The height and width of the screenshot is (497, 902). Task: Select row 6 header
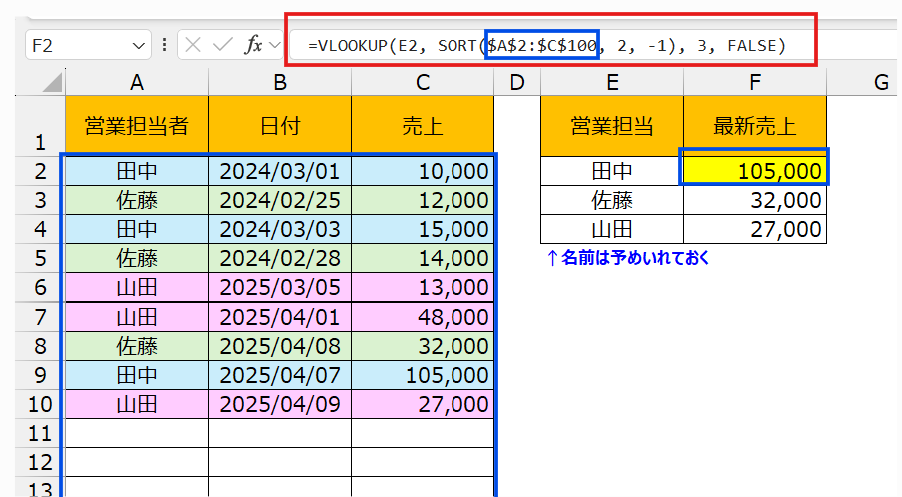[40, 287]
